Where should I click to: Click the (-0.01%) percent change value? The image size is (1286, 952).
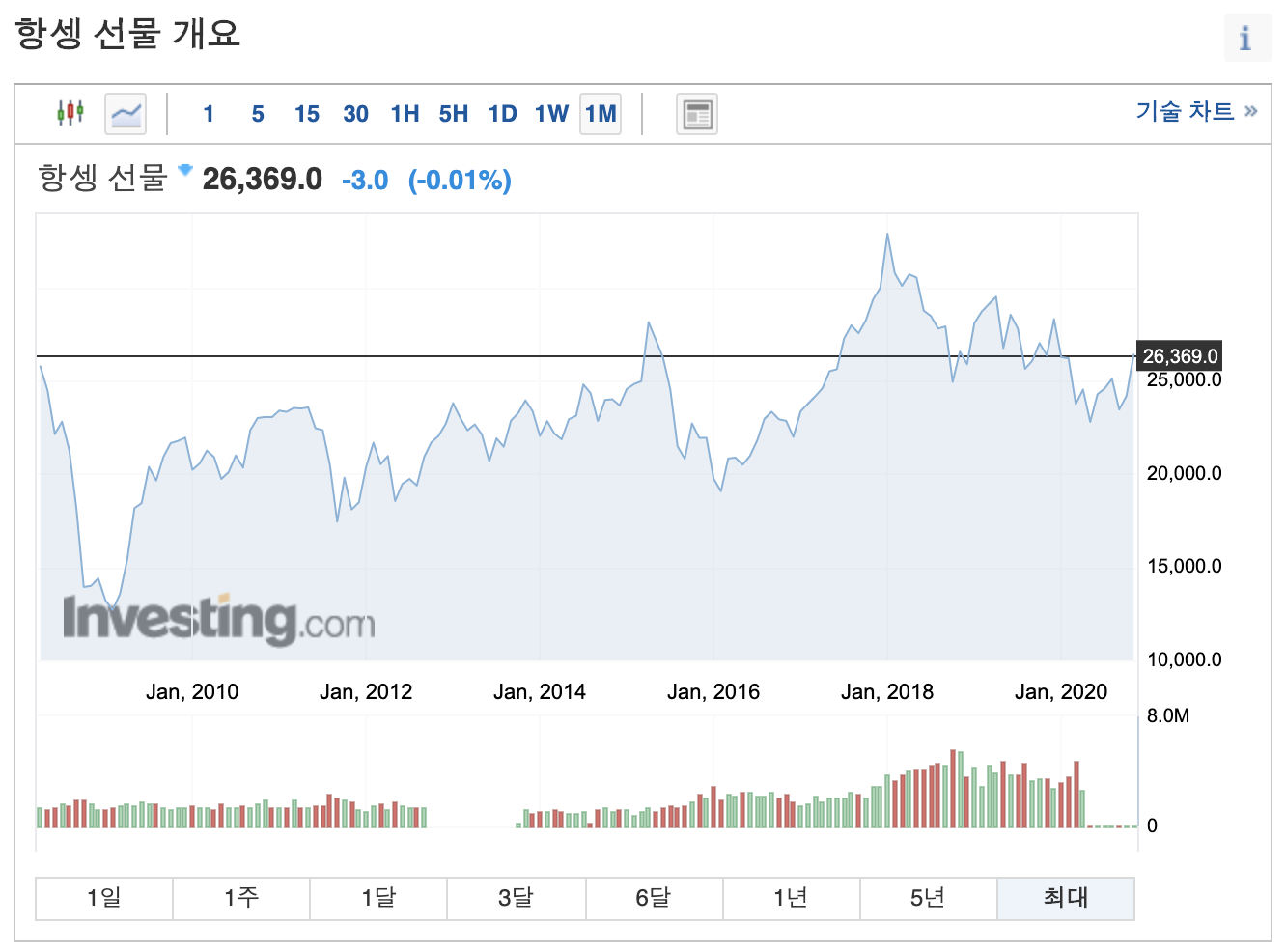(x=460, y=180)
